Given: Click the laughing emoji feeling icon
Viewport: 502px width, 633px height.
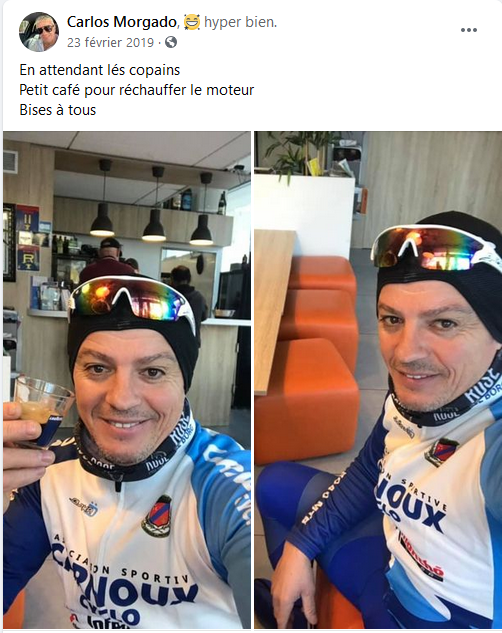Looking at the screenshot, I should pos(192,22).
